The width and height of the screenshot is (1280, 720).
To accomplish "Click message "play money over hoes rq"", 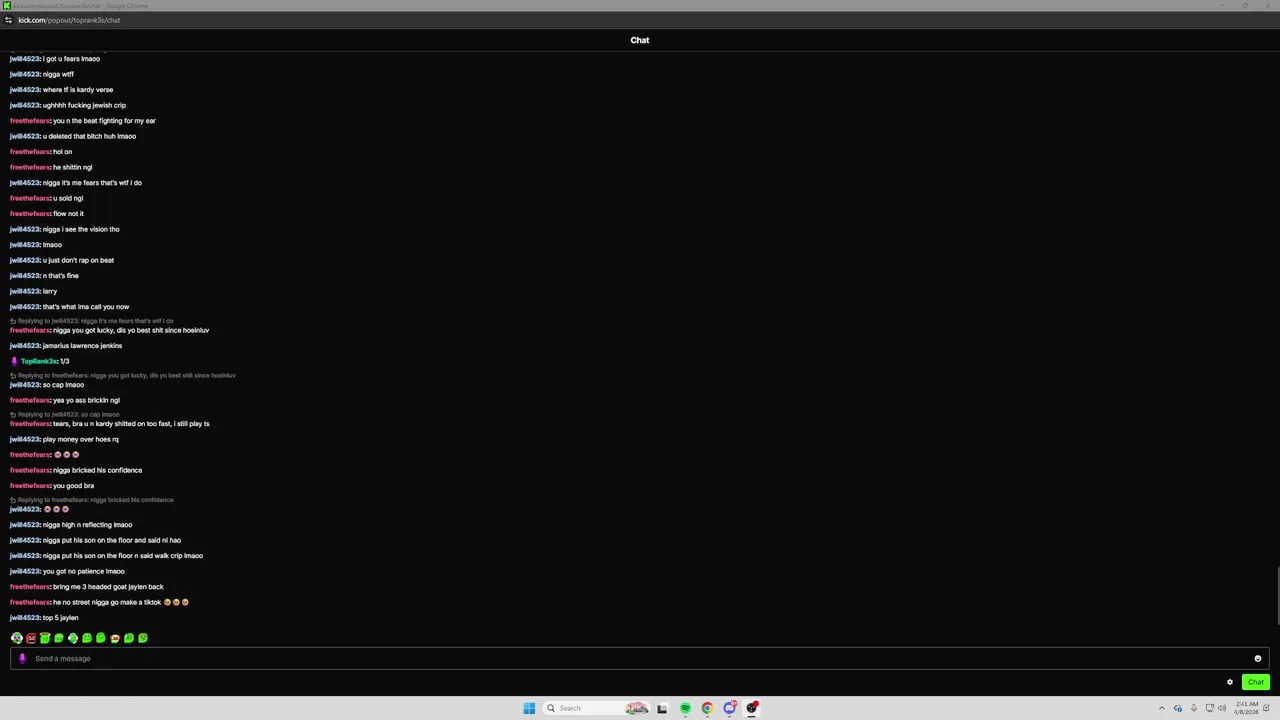I will click(81, 439).
